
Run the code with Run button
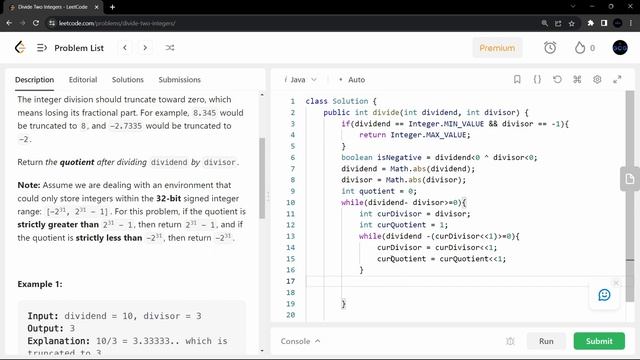pyautogui.click(x=546, y=341)
